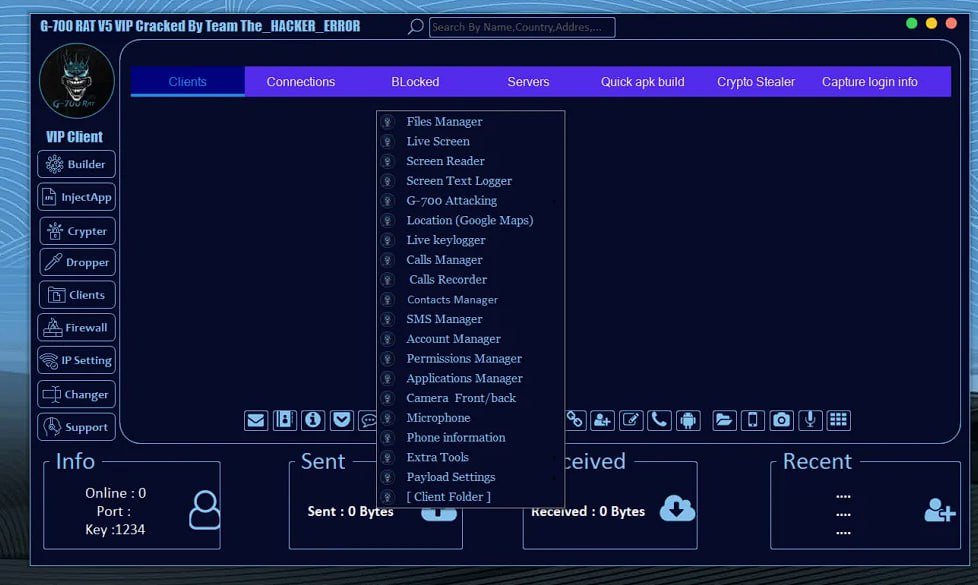Click the cloud download icon in Received panel
This screenshot has width=978, height=585.
677,508
